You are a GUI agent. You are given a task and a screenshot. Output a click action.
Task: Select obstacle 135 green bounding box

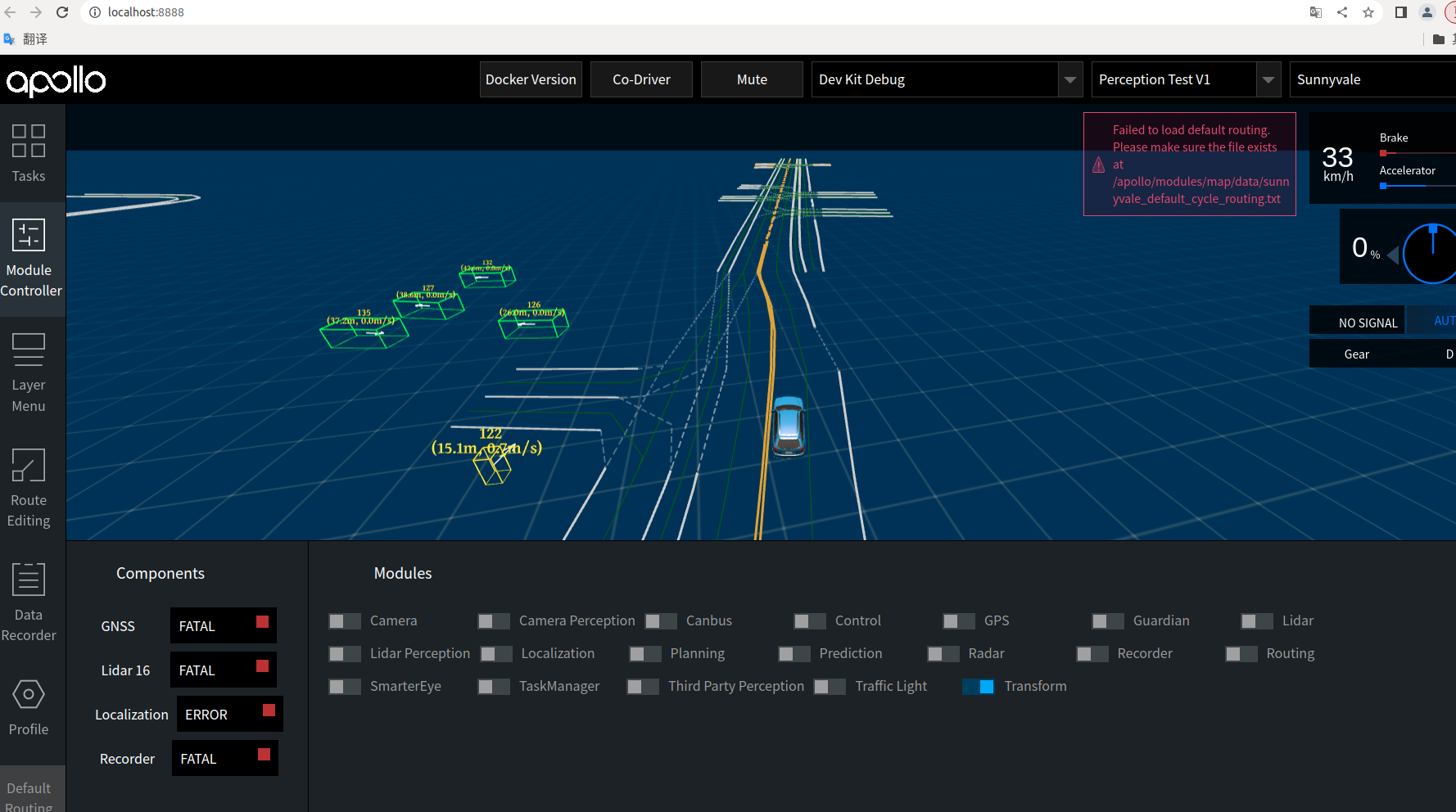pyautogui.click(x=364, y=332)
